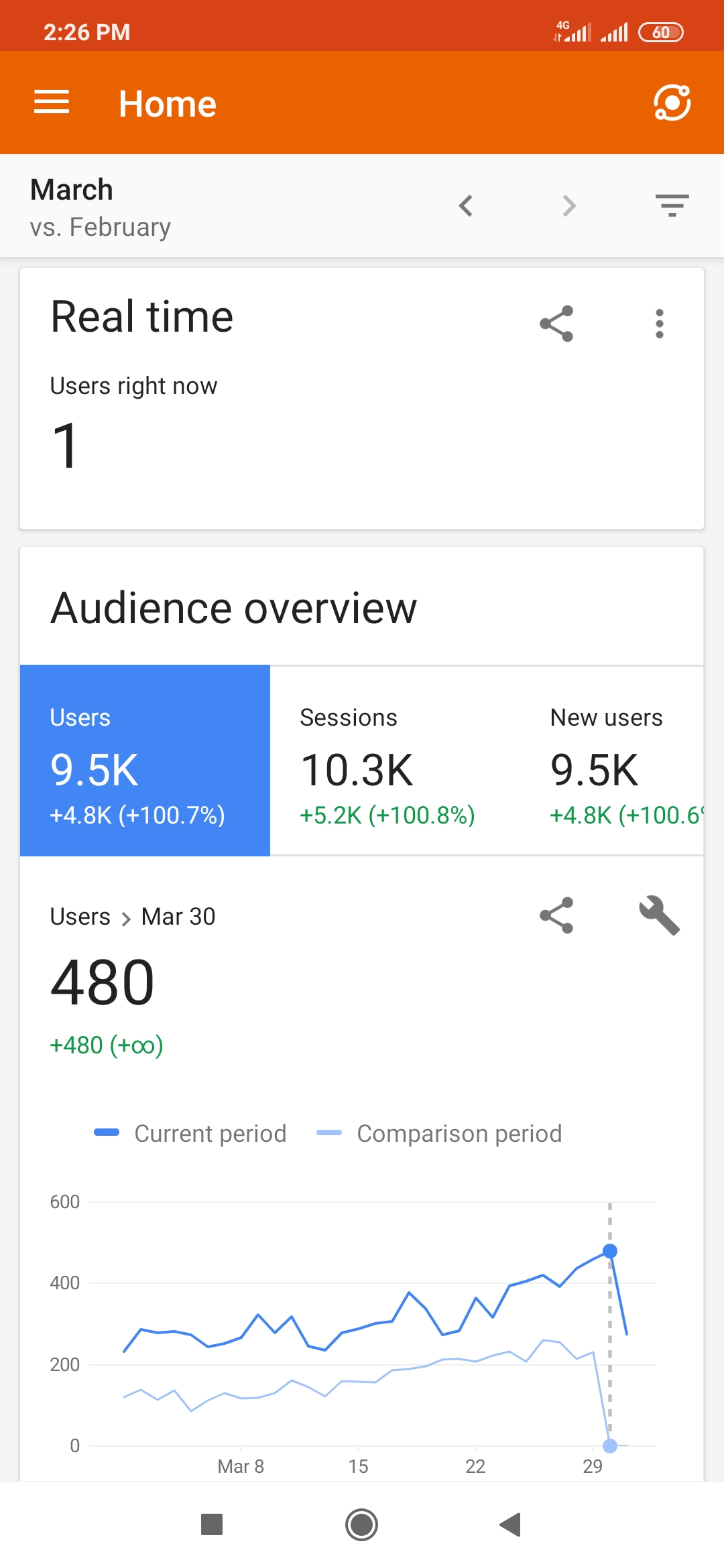Open Real time card overflow menu
Screen dimensions: 724x1568
coord(660,324)
